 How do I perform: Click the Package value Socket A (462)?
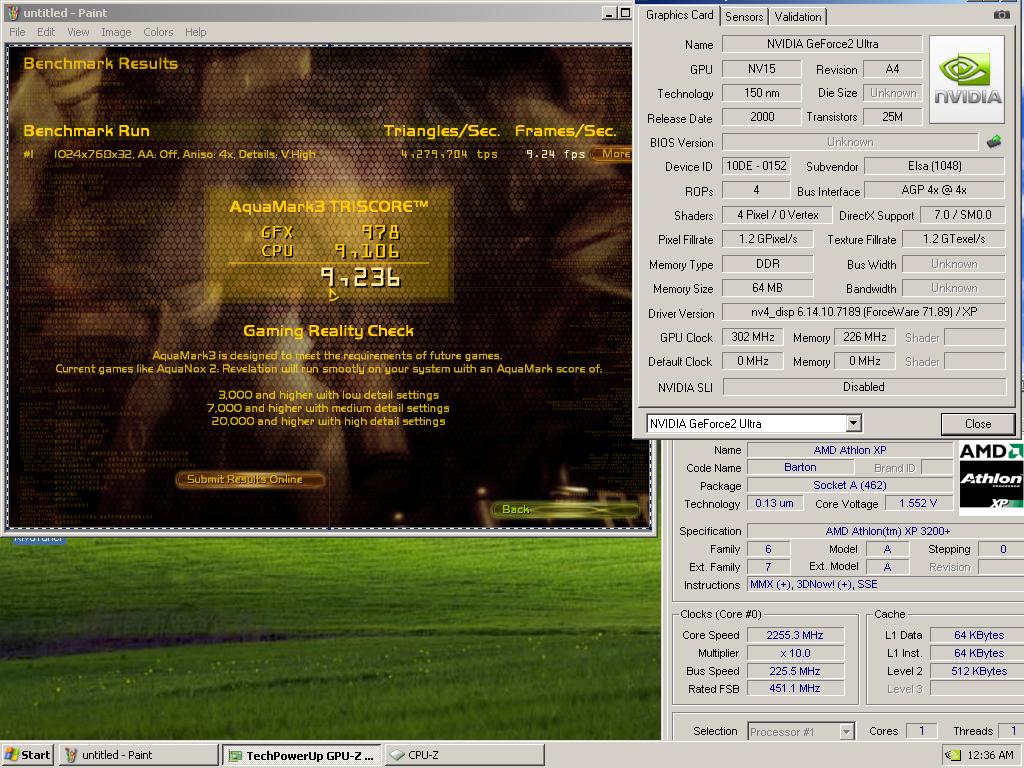coord(850,485)
